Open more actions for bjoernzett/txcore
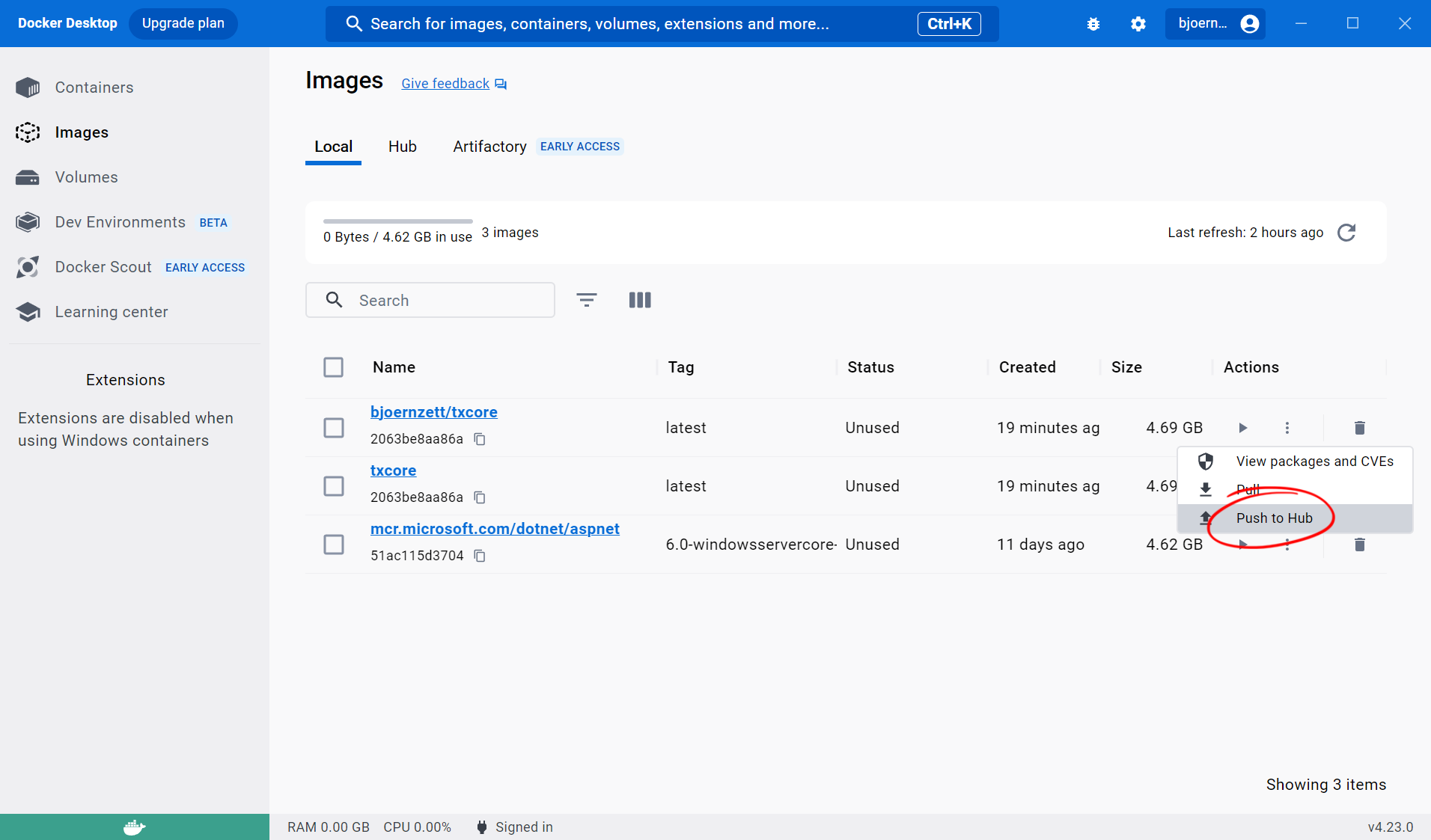The width and height of the screenshot is (1431, 840). [1287, 428]
